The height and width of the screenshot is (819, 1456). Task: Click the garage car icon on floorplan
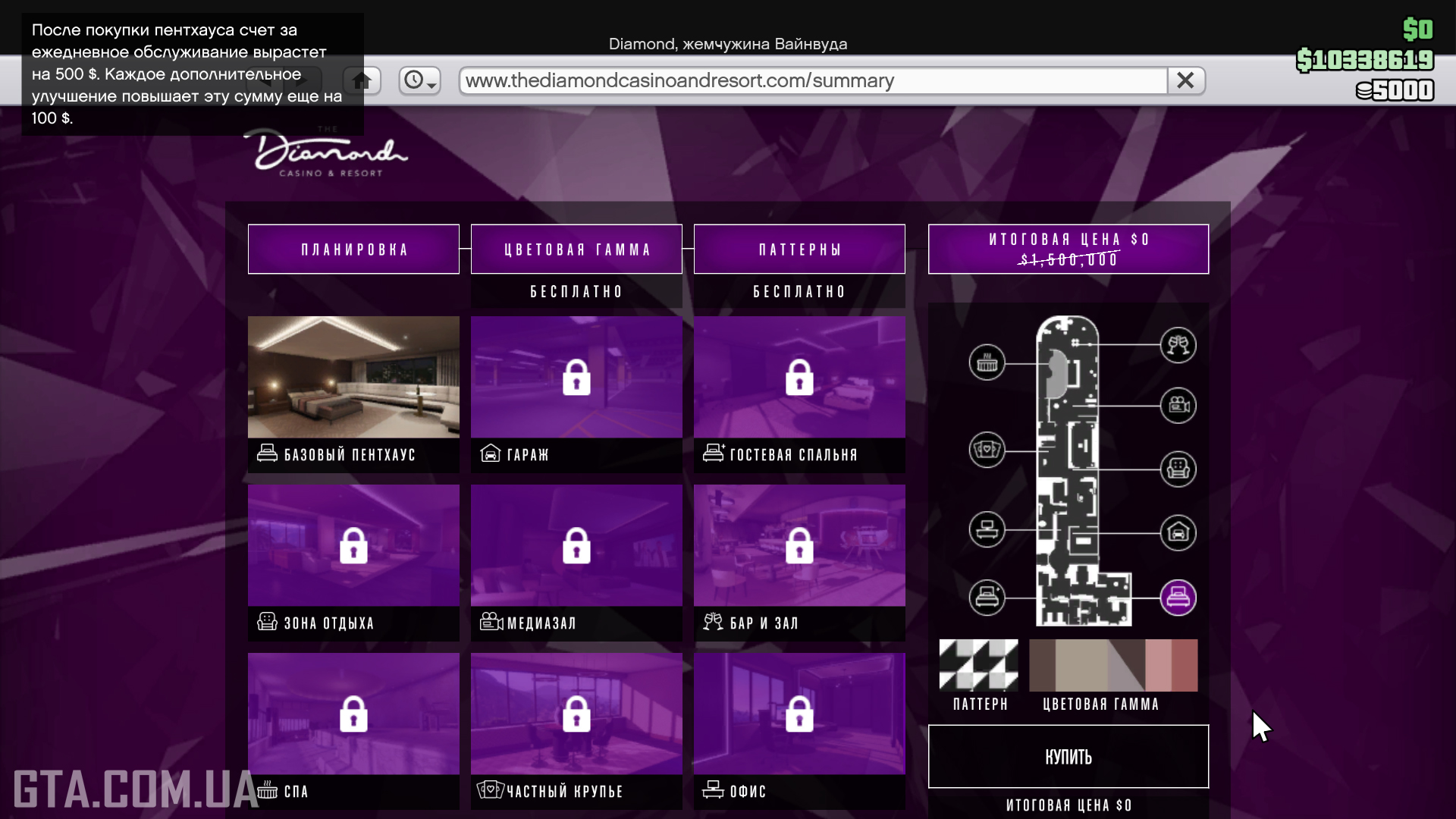point(1178,532)
